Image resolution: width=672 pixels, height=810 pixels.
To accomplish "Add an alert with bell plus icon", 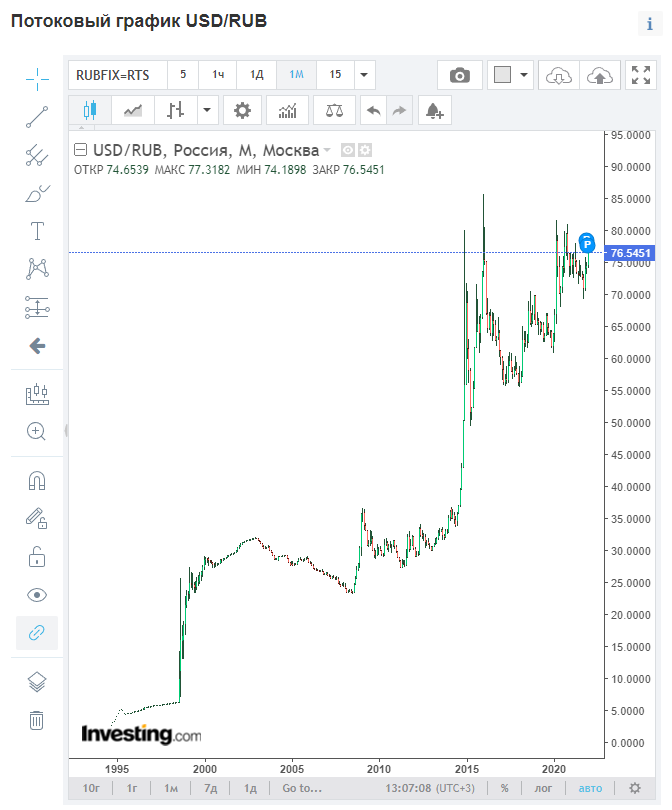I will tap(434, 110).
